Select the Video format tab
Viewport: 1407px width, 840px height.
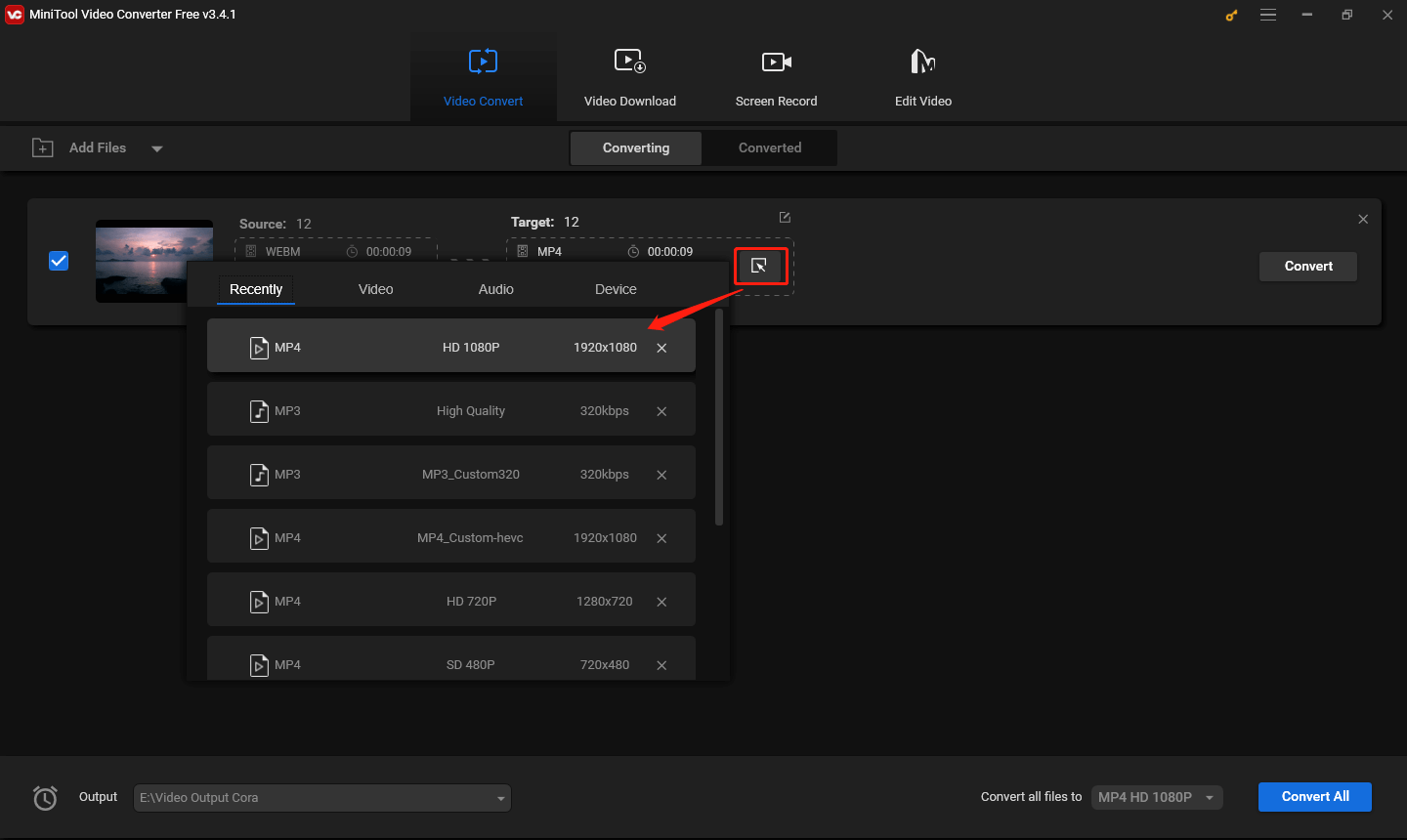click(376, 289)
